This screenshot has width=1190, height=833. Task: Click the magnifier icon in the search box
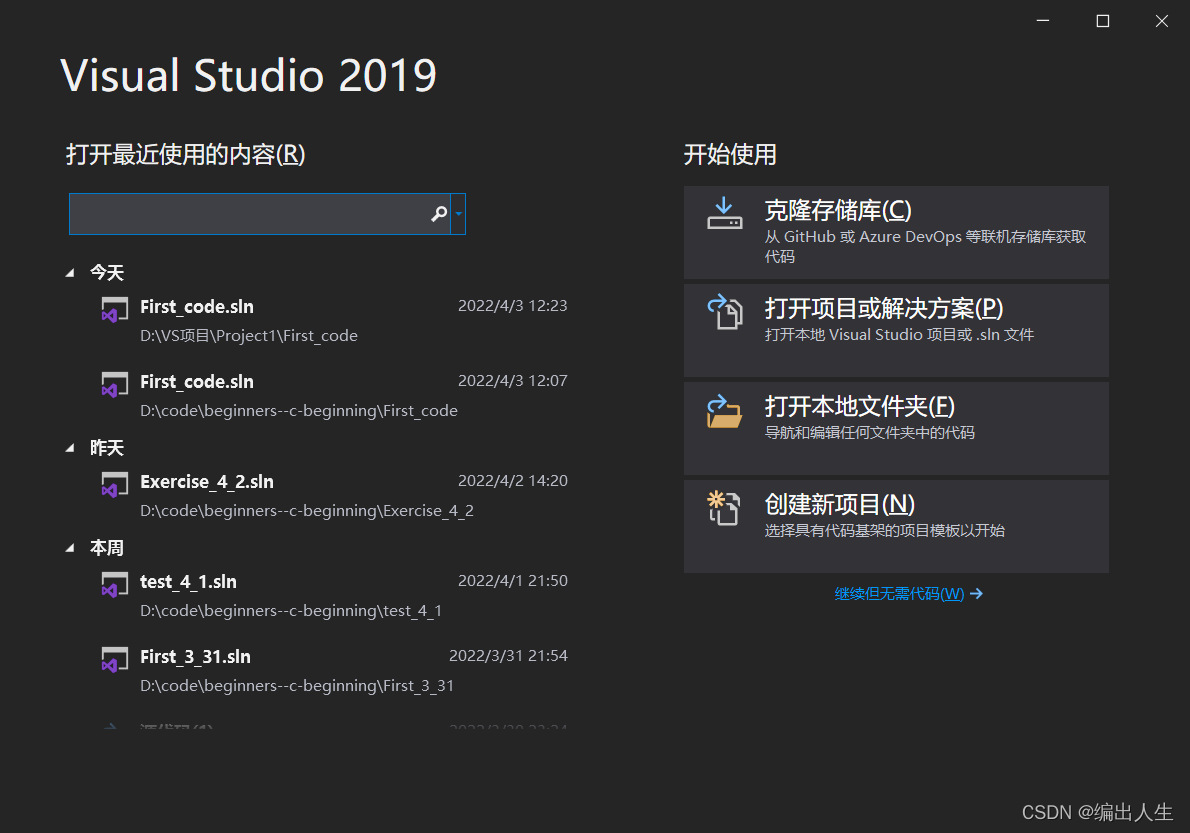pyautogui.click(x=439, y=214)
